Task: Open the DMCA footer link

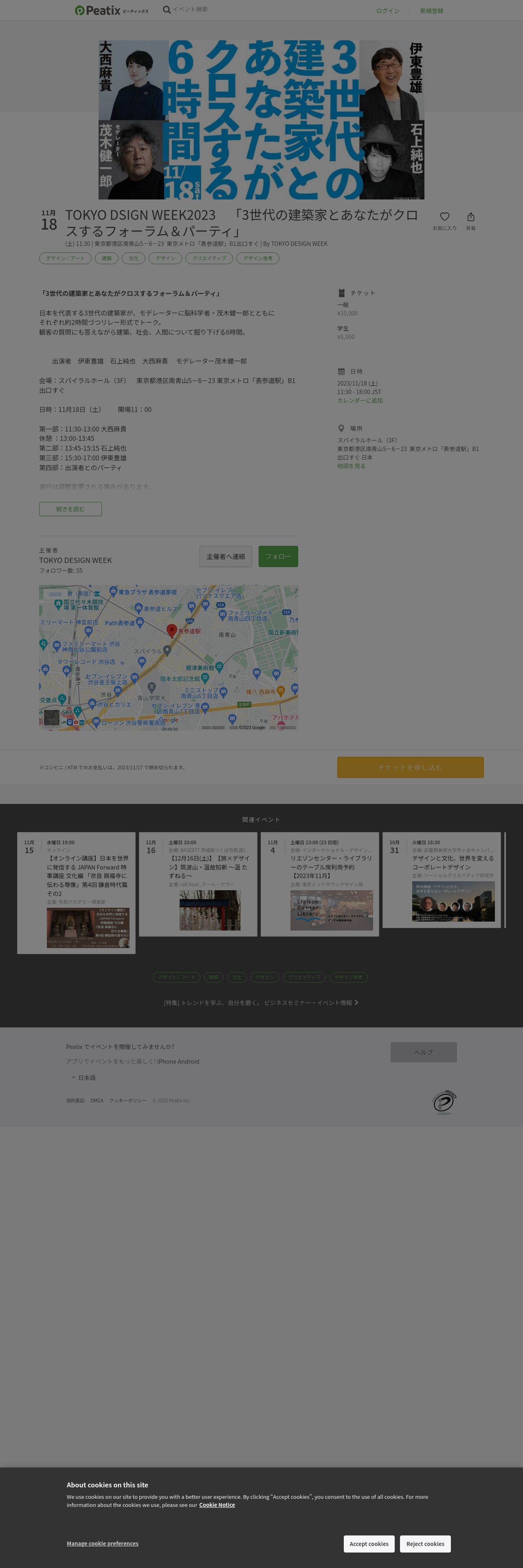Action: point(97,1101)
